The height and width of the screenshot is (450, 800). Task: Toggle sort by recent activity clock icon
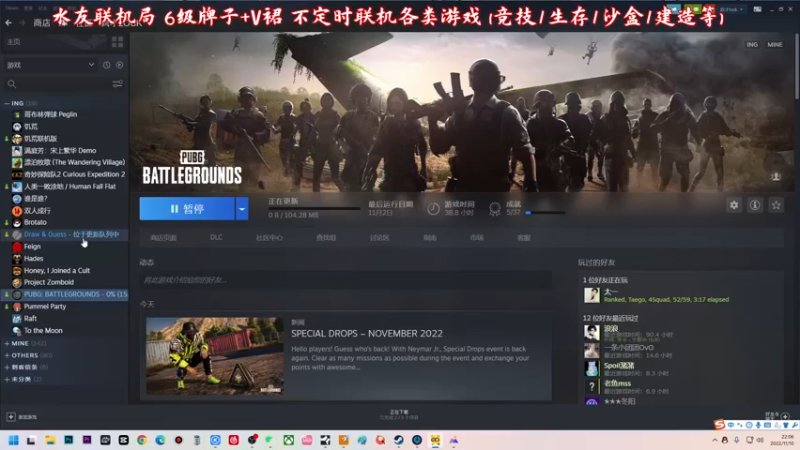[x=107, y=65]
